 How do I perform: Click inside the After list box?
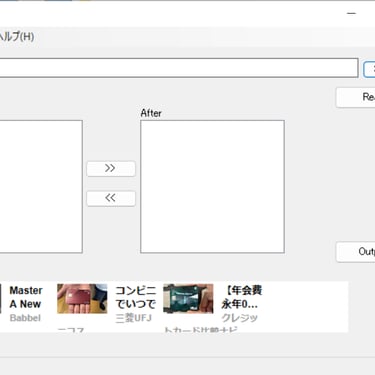[x=212, y=187]
